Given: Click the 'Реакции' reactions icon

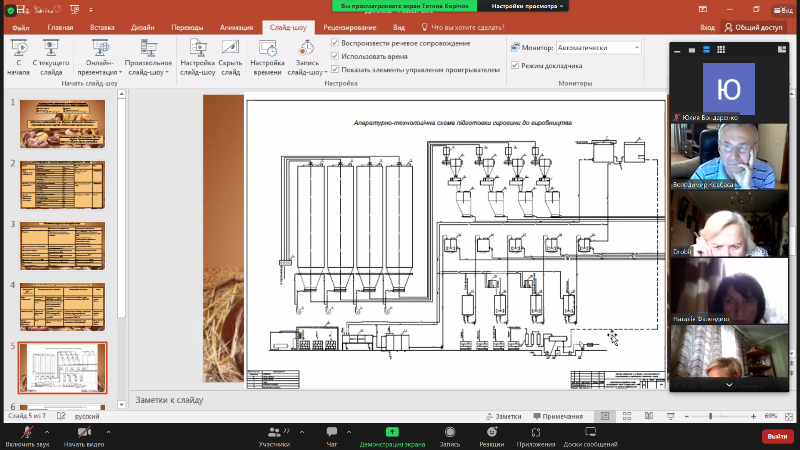Looking at the screenshot, I should click(491, 430).
